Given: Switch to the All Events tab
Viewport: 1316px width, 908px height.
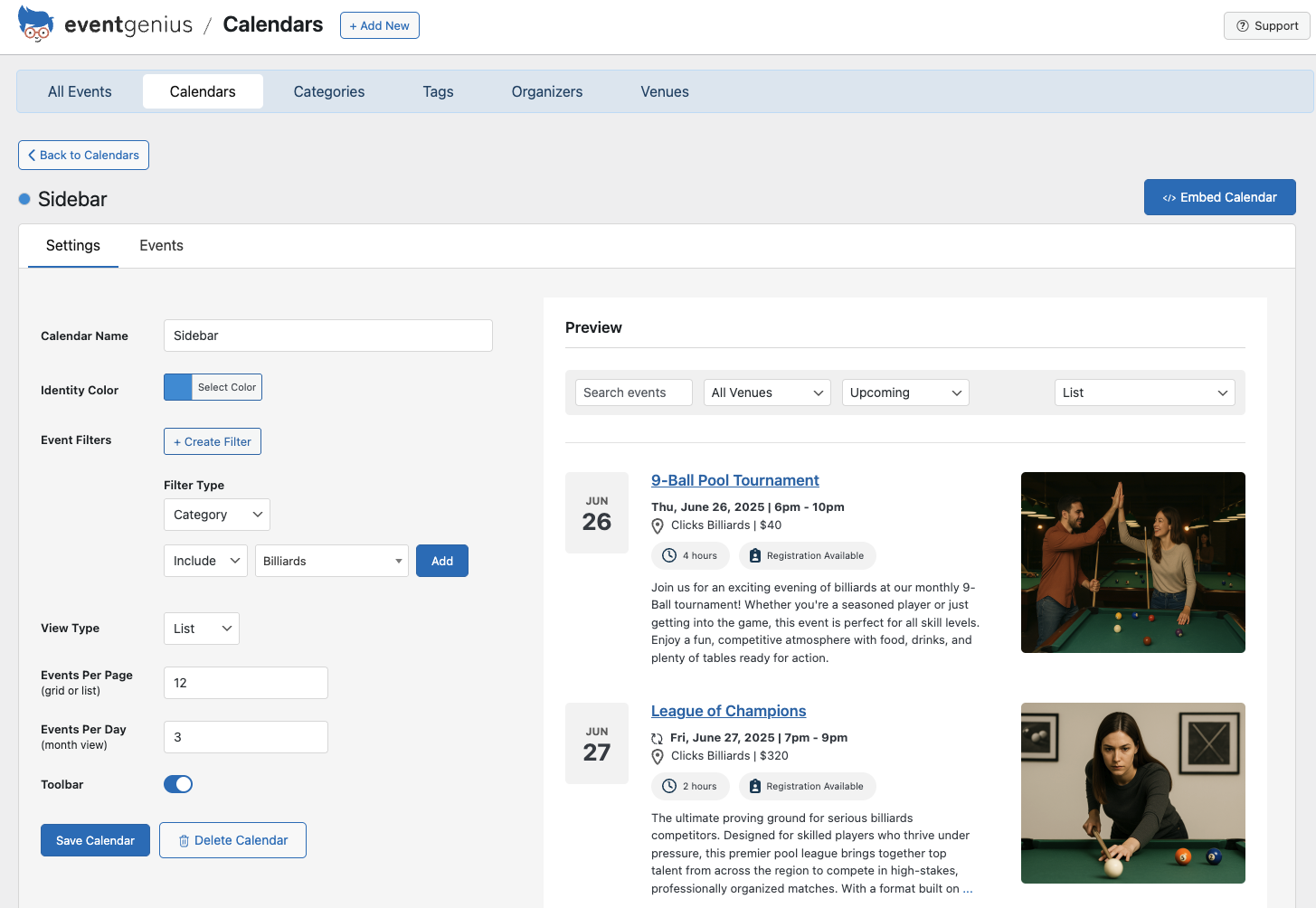Looking at the screenshot, I should click(x=80, y=91).
